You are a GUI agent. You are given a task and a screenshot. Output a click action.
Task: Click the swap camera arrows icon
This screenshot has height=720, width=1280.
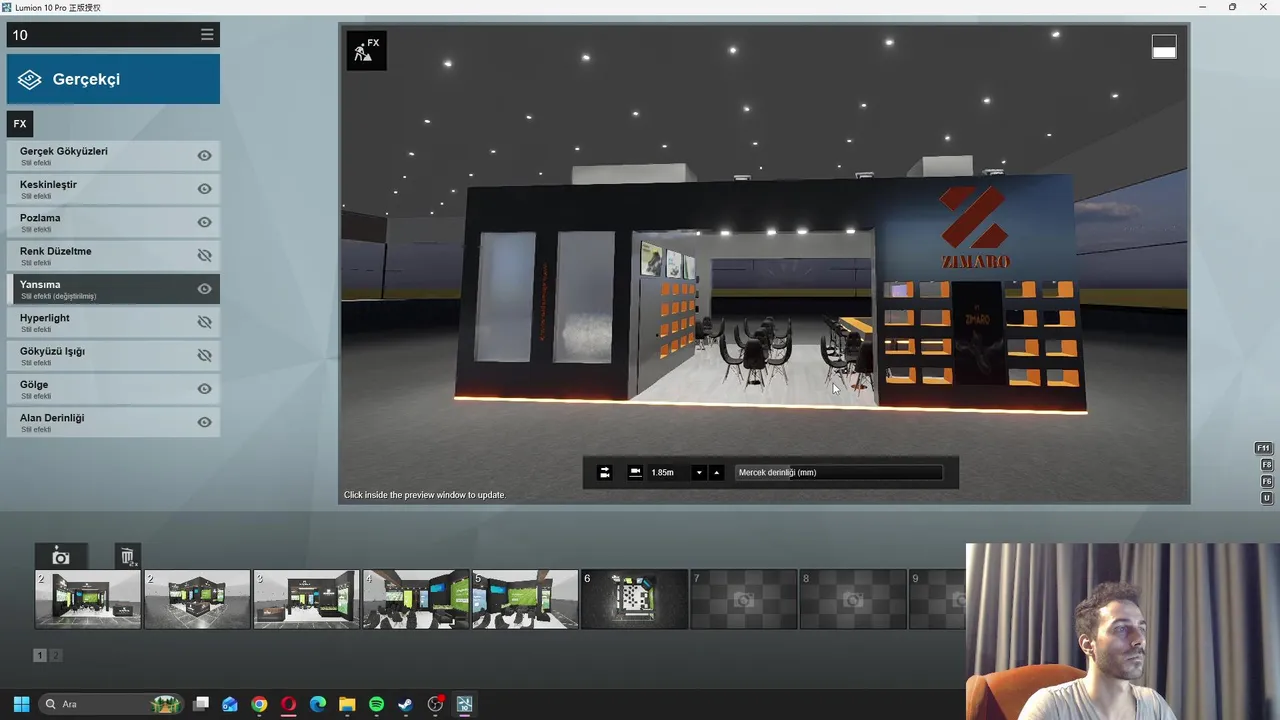tap(604, 473)
